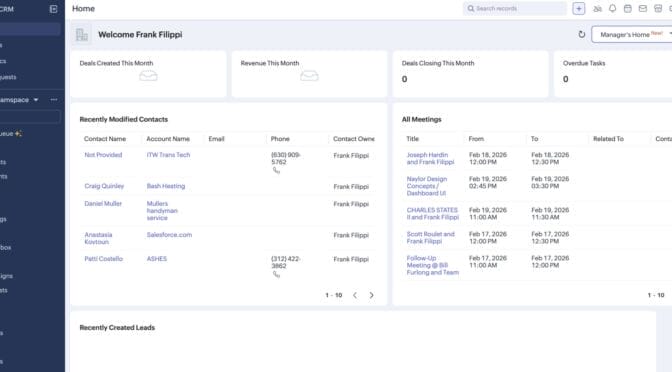Image resolution: width=672 pixels, height=372 pixels.
Task: Open meeting Scott Roulet and Frank Filippi
Action: 430,237
